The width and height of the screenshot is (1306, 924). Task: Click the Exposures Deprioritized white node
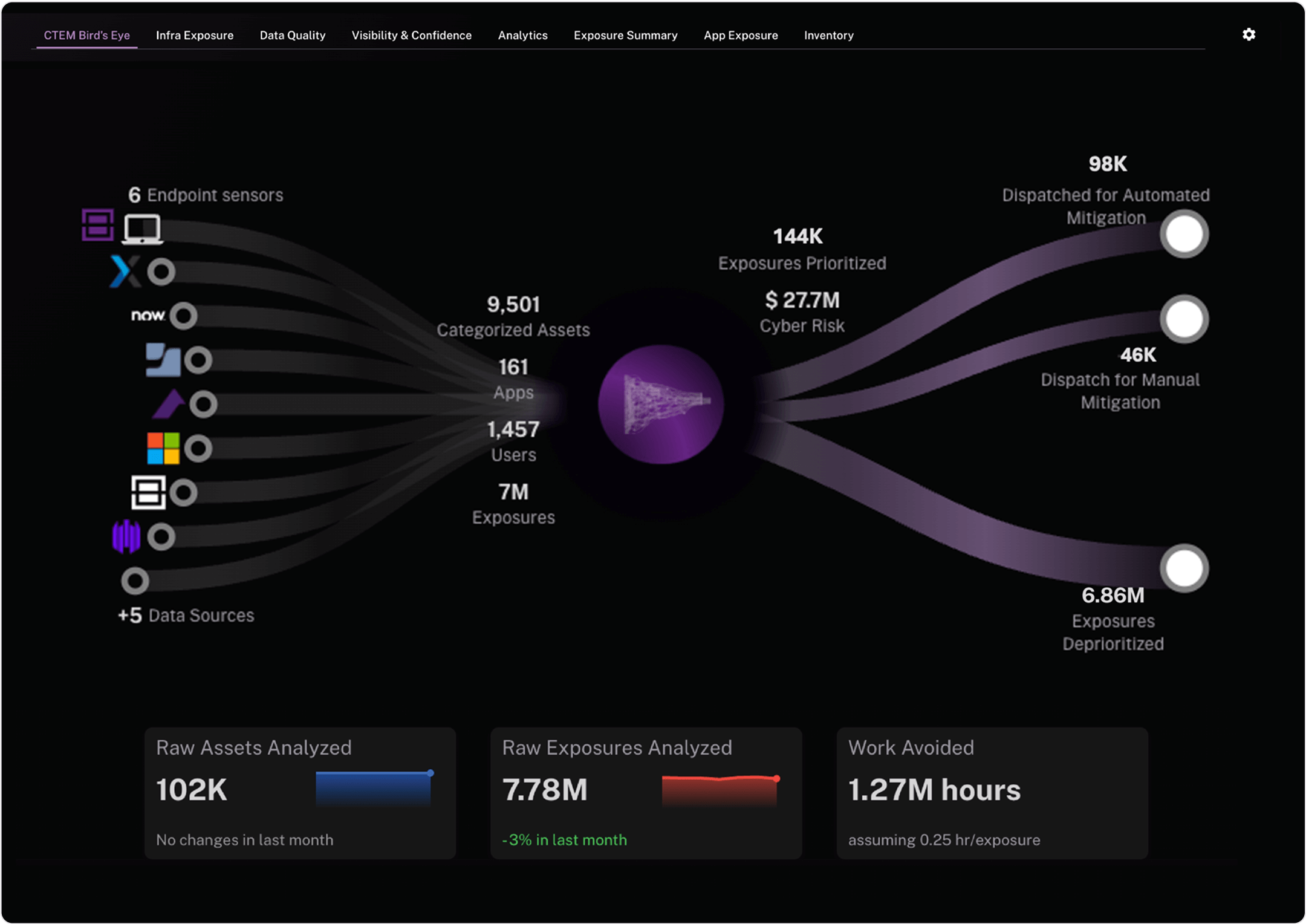(1183, 568)
